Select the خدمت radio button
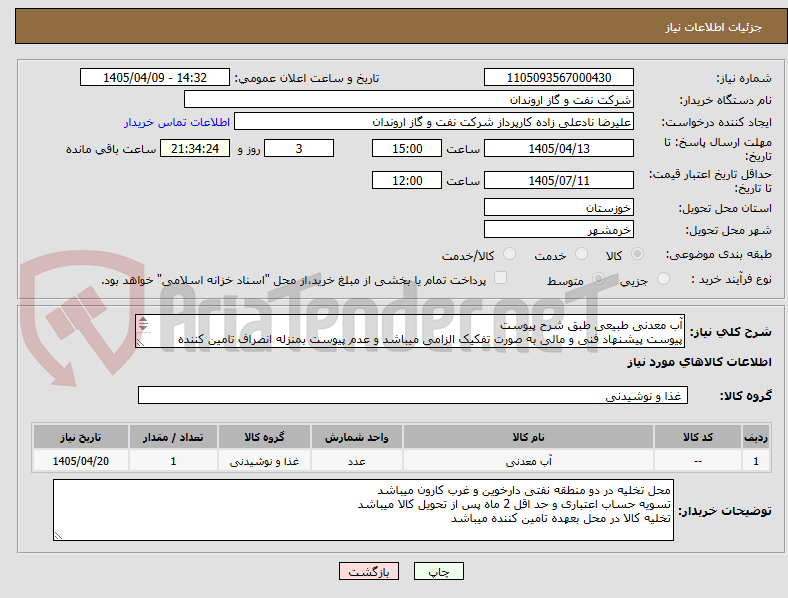The width and height of the screenshot is (788, 598). [581, 254]
